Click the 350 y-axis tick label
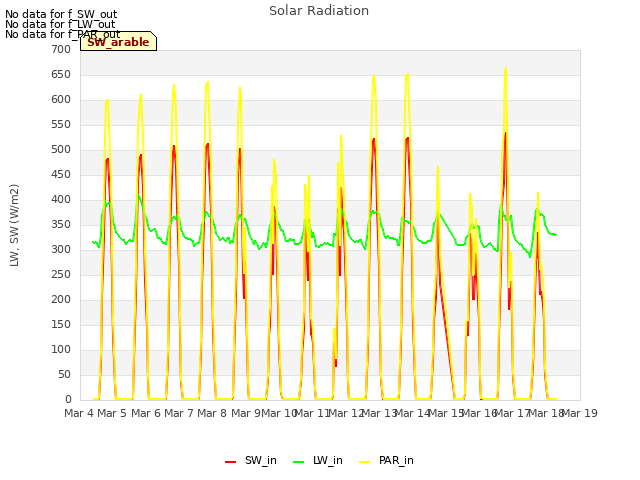Image resolution: width=640 pixels, height=480 pixels. pos(61,224)
